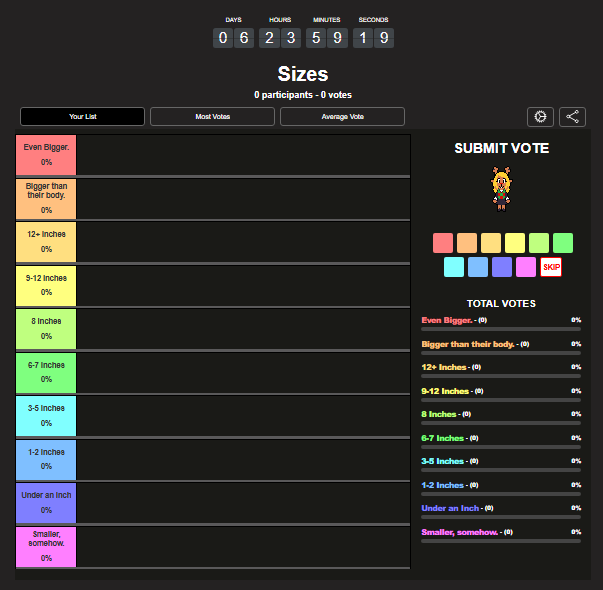Image resolution: width=603 pixels, height=590 pixels.
Task: Vote with the light blue 1-2 Inches swatch
Action: click(x=478, y=267)
